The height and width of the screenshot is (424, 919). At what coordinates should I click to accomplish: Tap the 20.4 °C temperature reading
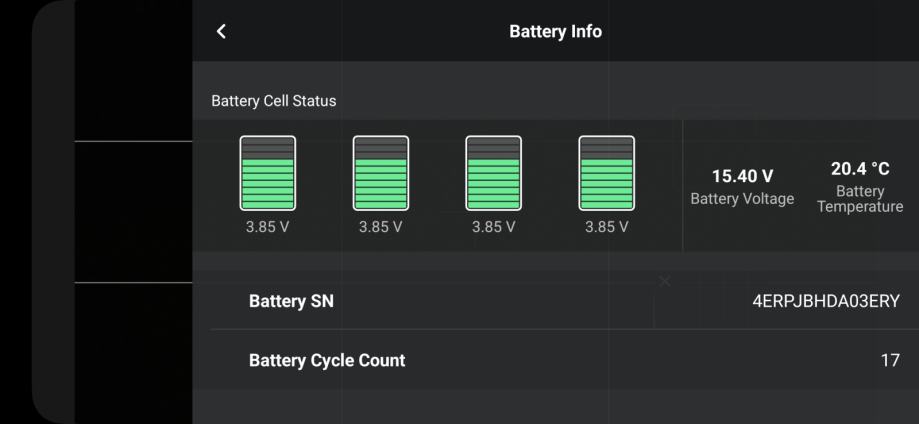pyautogui.click(x=860, y=170)
